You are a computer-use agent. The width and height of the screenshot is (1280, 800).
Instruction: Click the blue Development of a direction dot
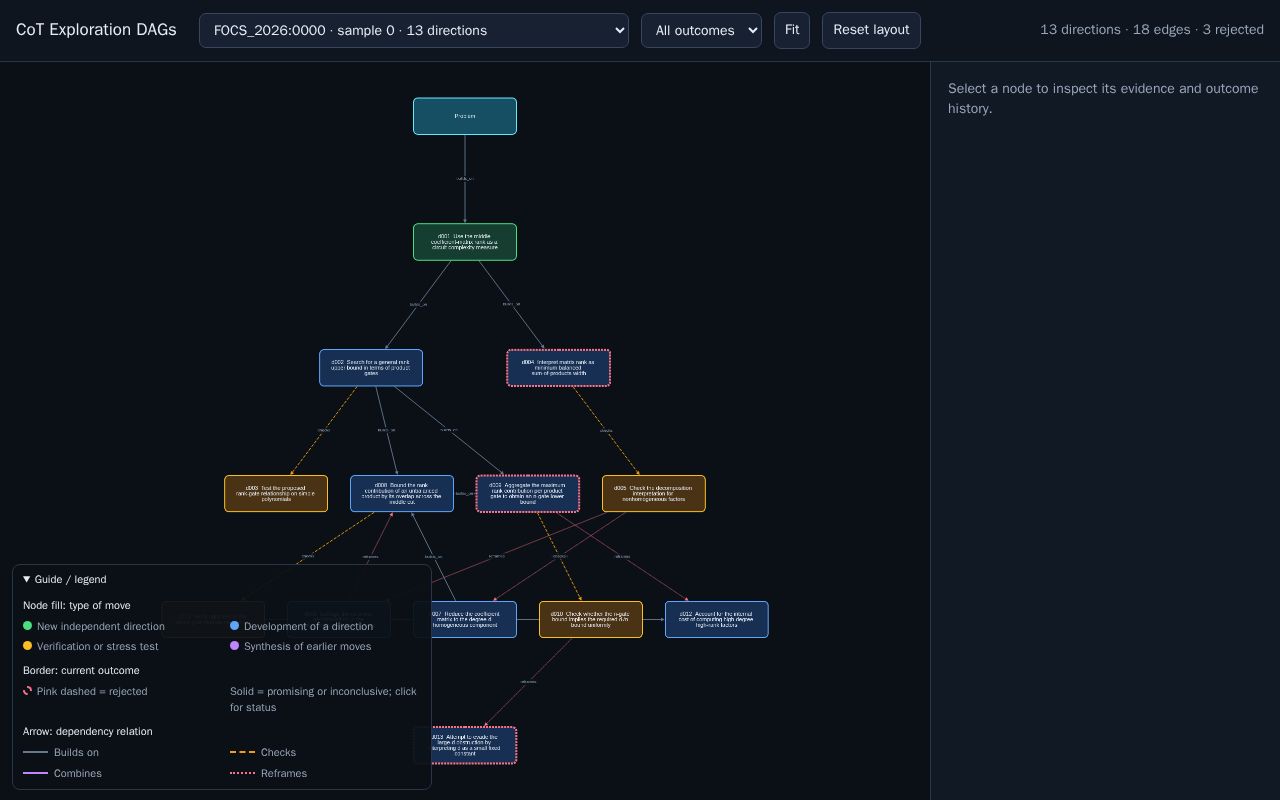[235, 626]
